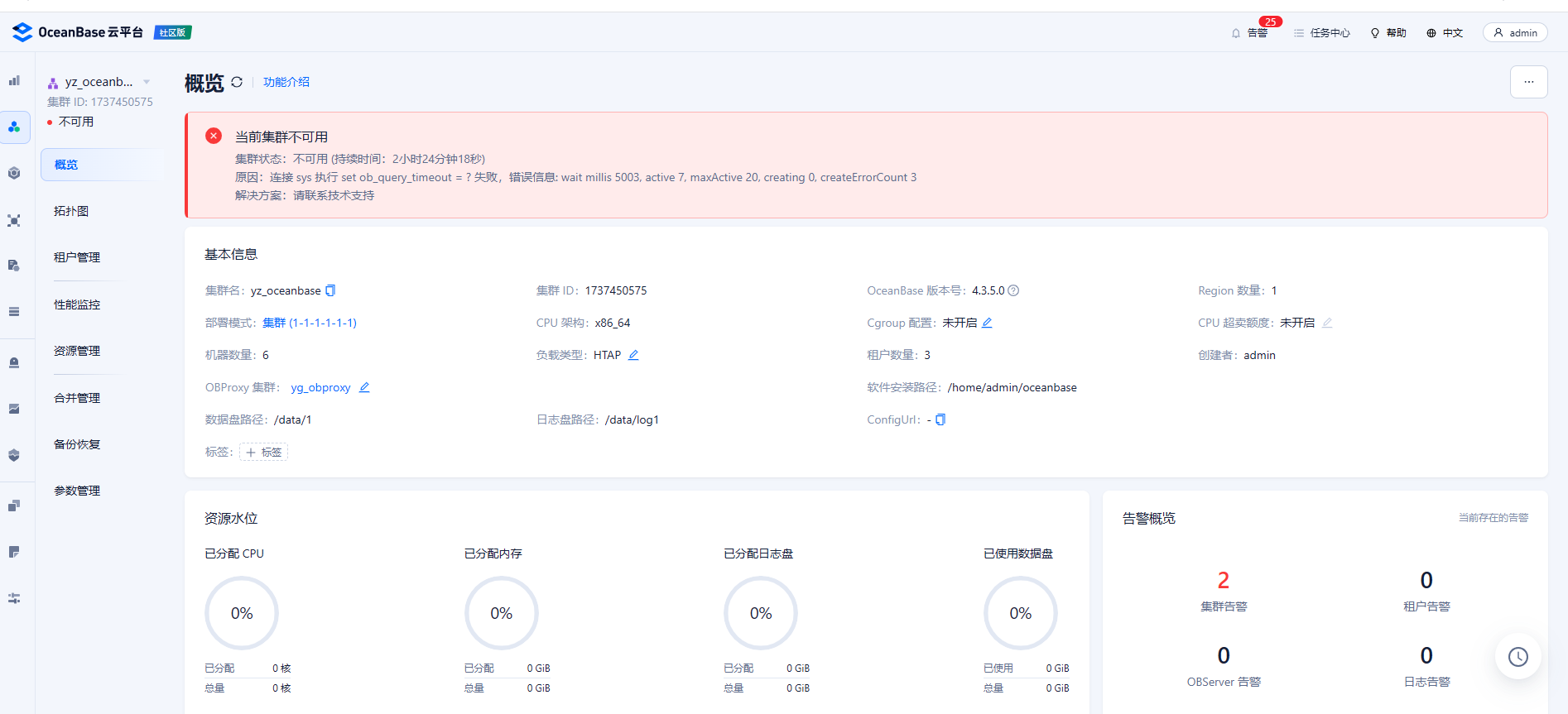The height and width of the screenshot is (714, 1568).
Task: Open the host document icon in the sidebar
Action: pos(14,266)
